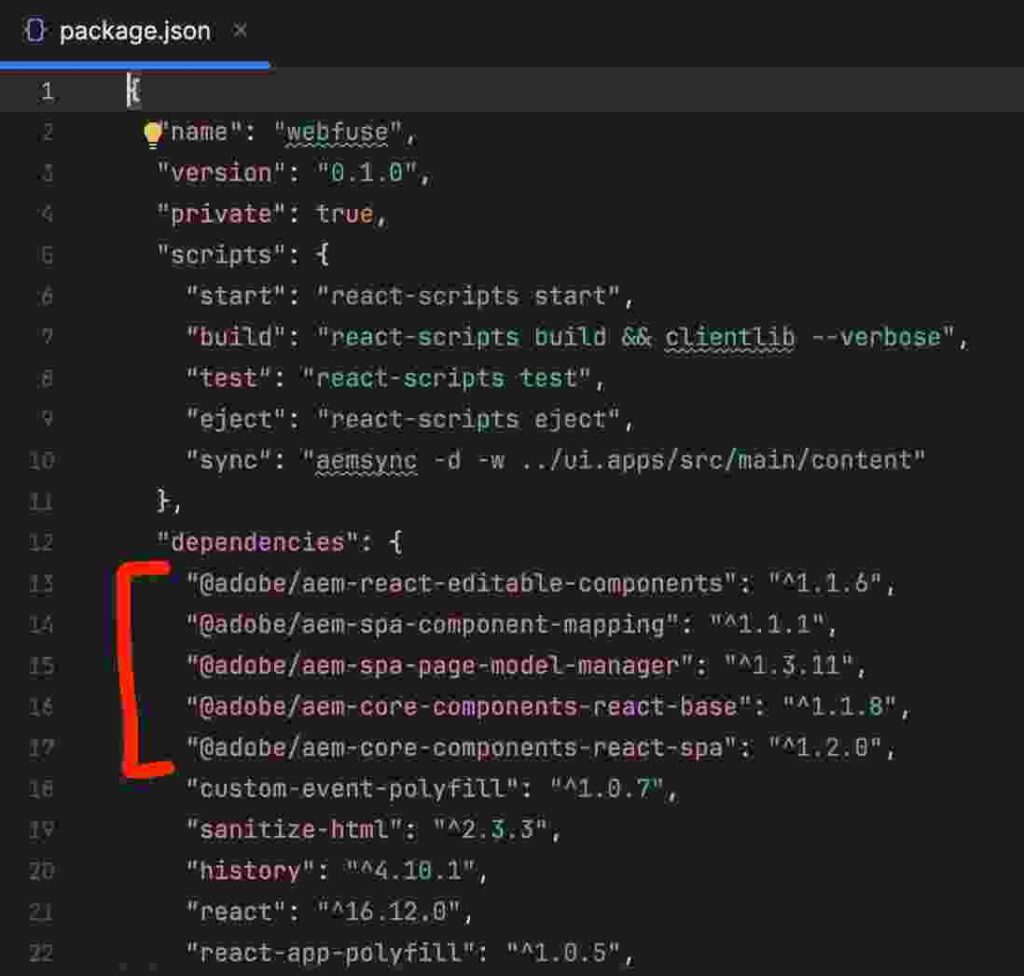Click the "^1.1.8" version value

tap(840, 707)
